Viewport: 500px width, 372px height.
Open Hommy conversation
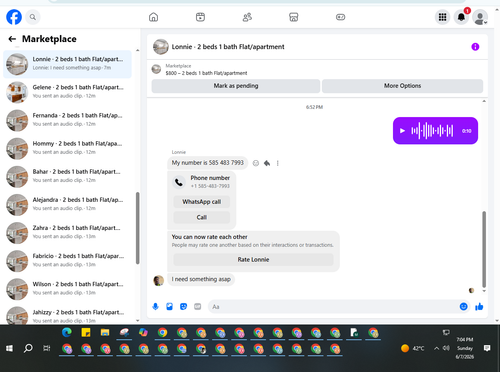[67, 148]
